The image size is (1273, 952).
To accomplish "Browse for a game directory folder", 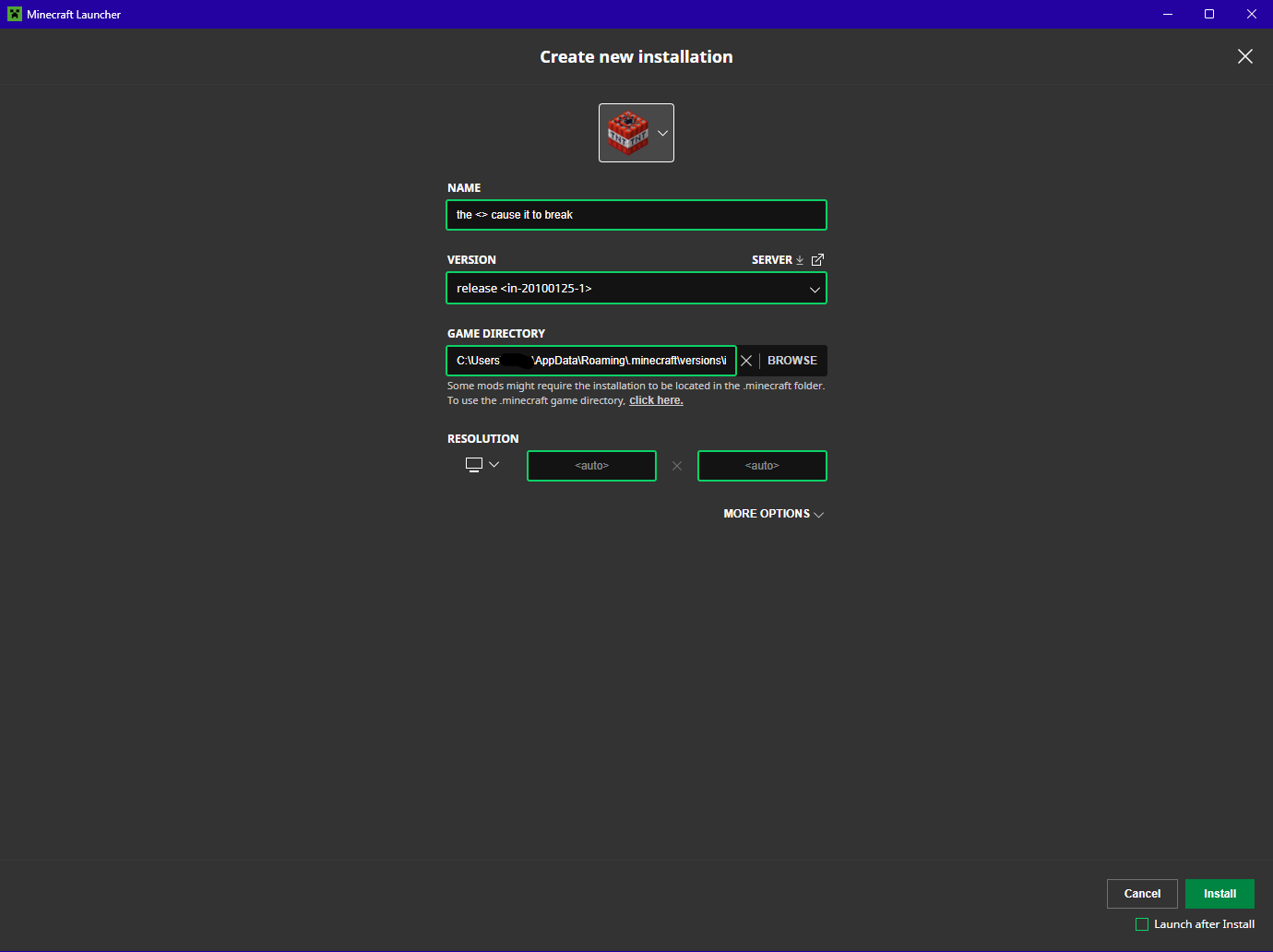I will click(792, 361).
